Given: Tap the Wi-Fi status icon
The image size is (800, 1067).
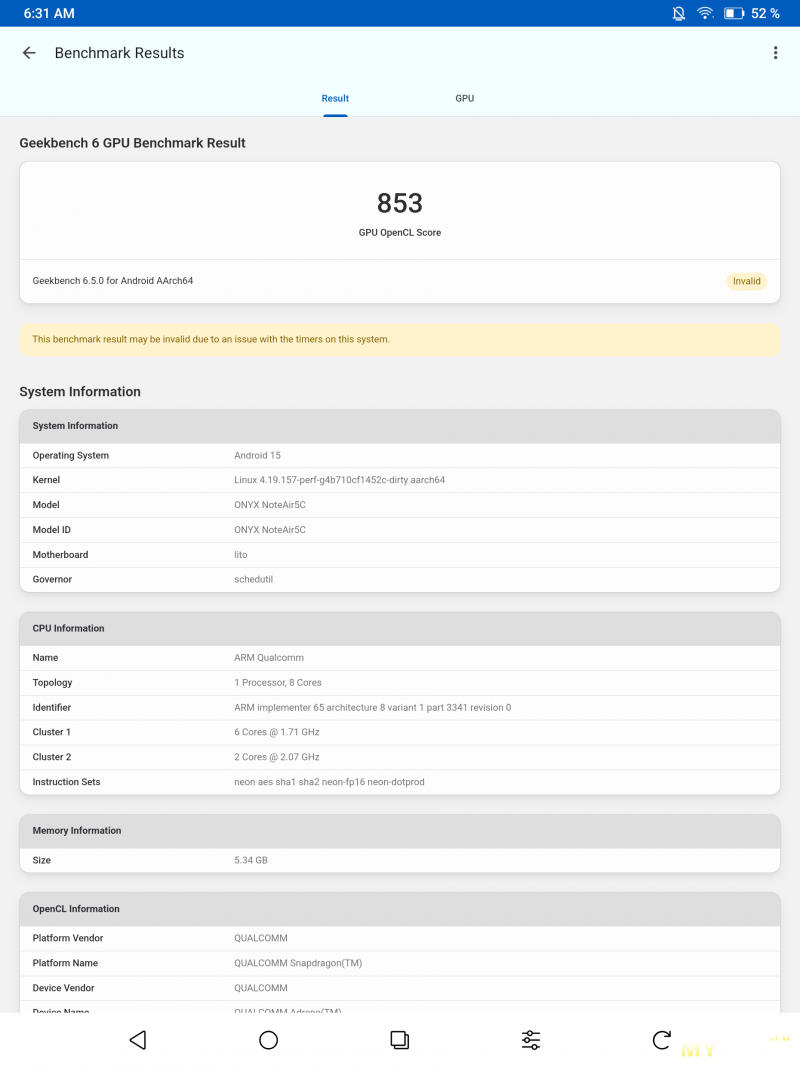Looking at the screenshot, I should (x=706, y=13).
